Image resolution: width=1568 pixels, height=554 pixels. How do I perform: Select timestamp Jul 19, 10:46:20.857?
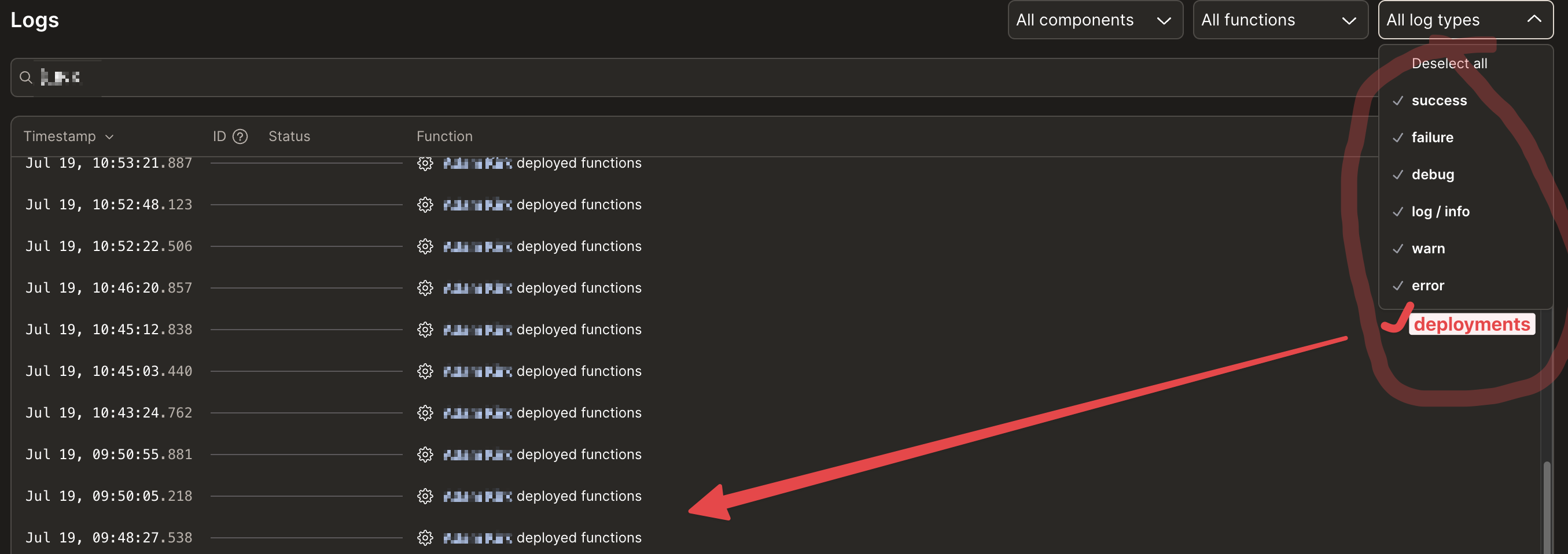pyautogui.click(x=109, y=288)
